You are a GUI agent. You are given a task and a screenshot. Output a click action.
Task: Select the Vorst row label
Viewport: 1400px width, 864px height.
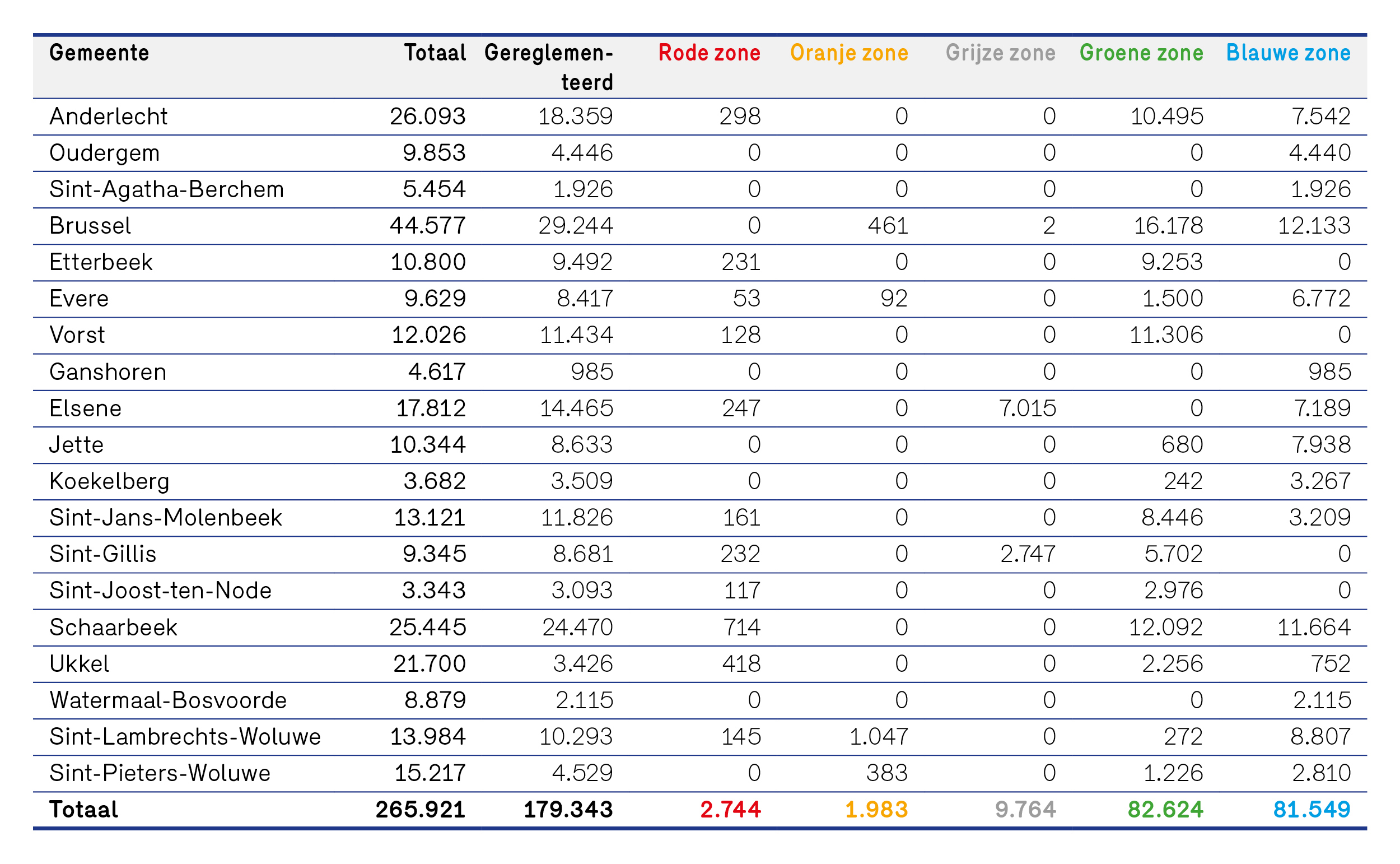point(77,335)
